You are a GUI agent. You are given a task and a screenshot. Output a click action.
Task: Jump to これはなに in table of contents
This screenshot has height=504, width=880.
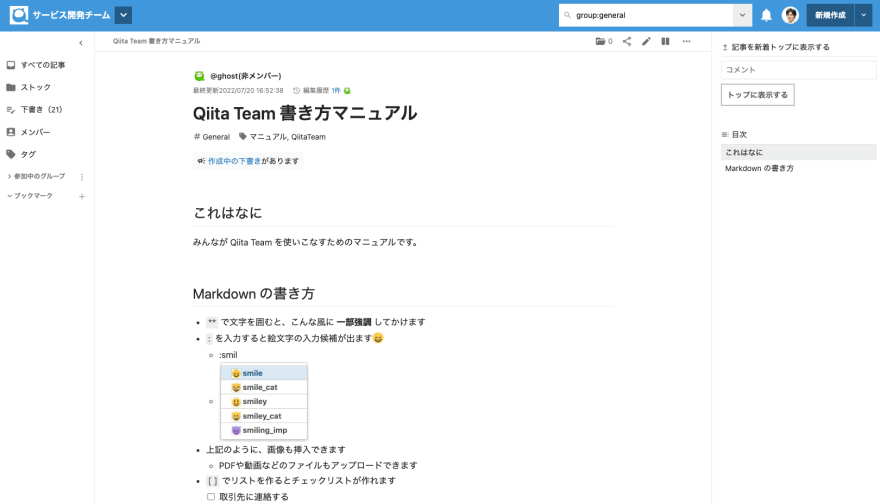click(x=798, y=152)
